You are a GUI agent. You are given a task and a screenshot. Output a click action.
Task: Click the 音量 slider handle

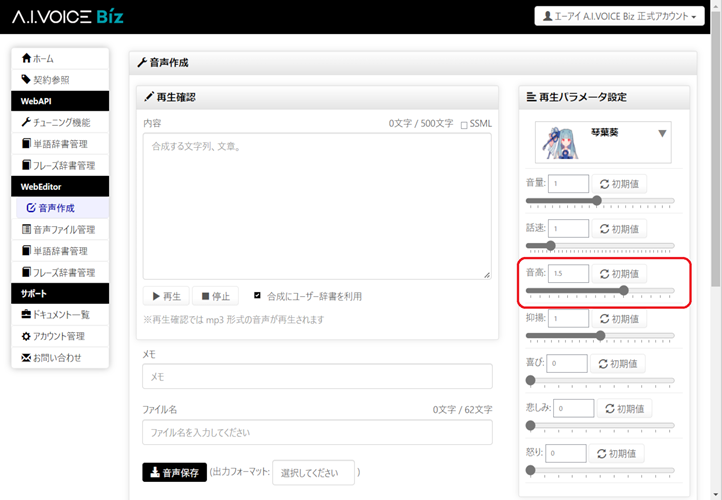tap(597, 200)
